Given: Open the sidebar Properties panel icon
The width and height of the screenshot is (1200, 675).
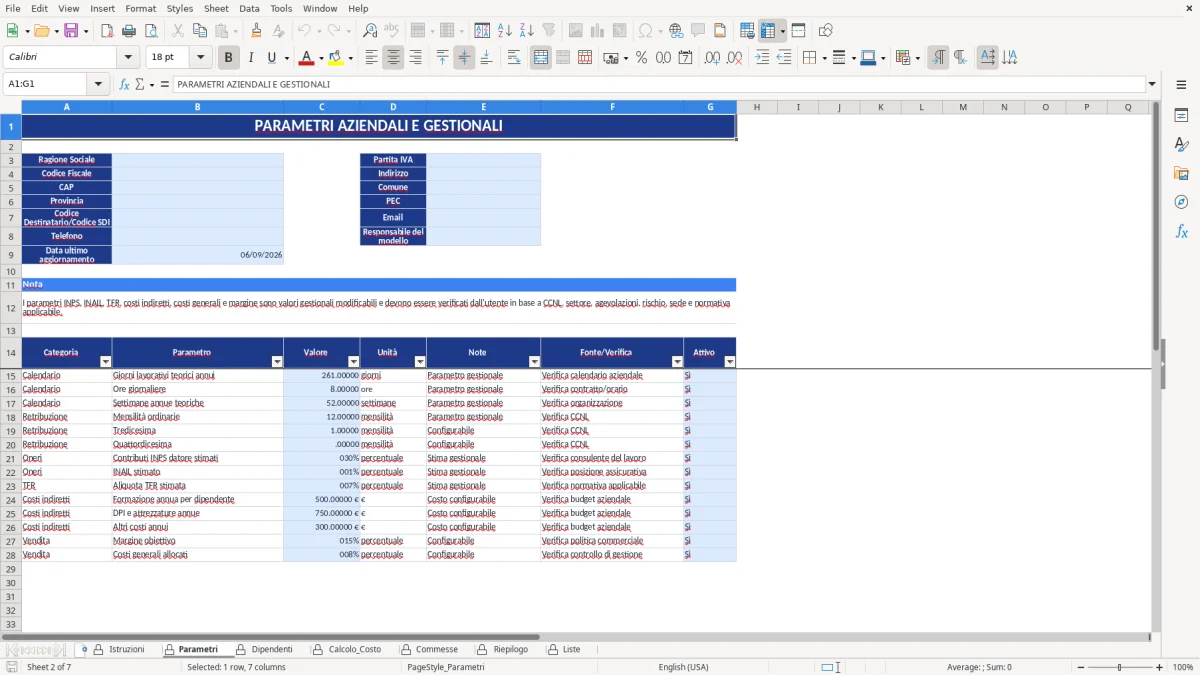Looking at the screenshot, I should pyautogui.click(x=1181, y=116).
